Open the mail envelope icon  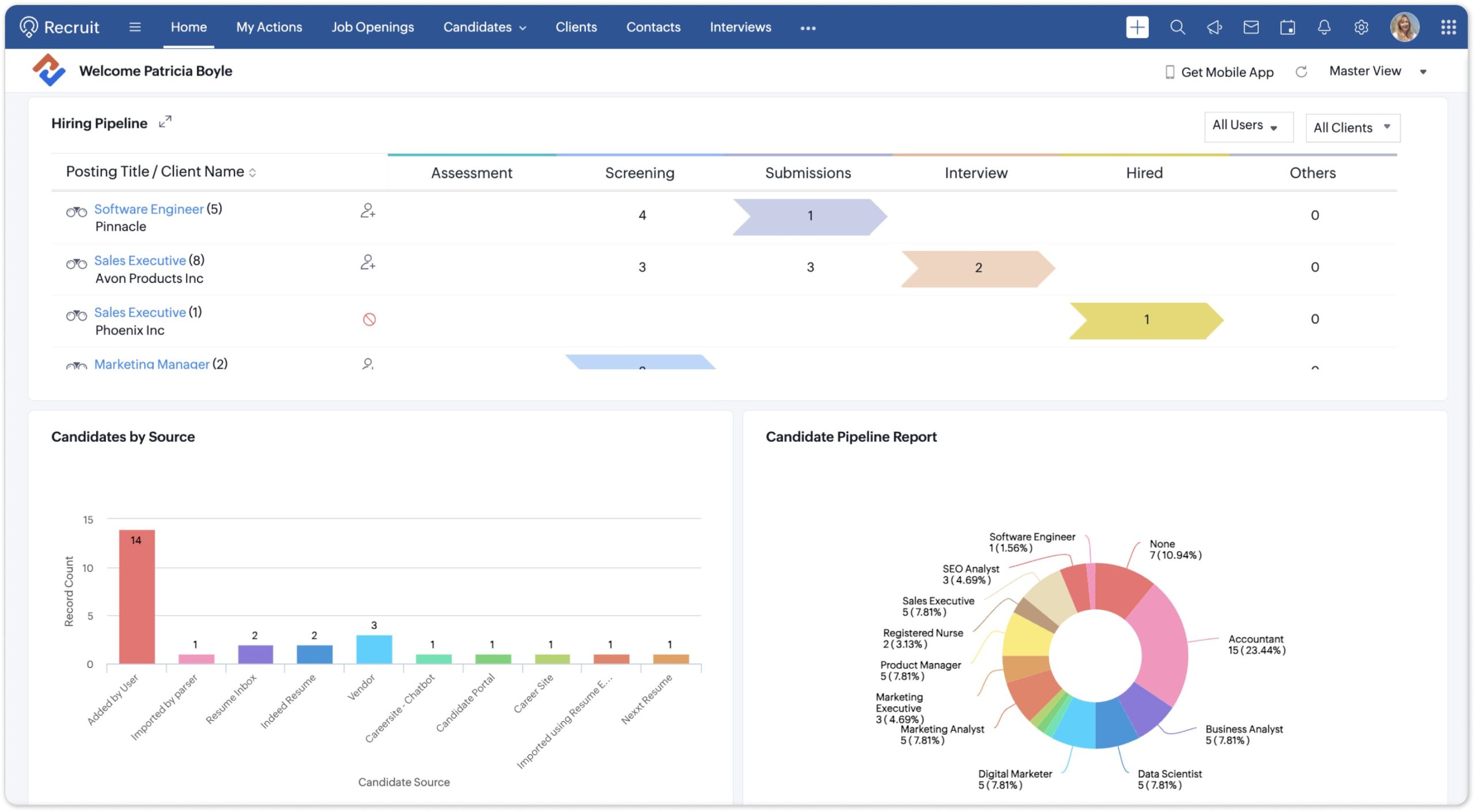click(x=1251, y=27)
